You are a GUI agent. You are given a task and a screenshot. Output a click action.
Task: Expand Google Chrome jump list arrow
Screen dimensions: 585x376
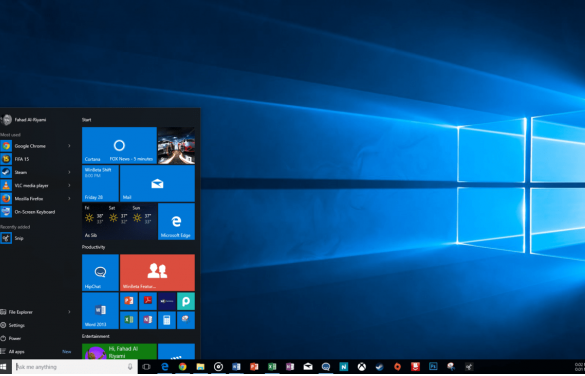tap(69, 146)
